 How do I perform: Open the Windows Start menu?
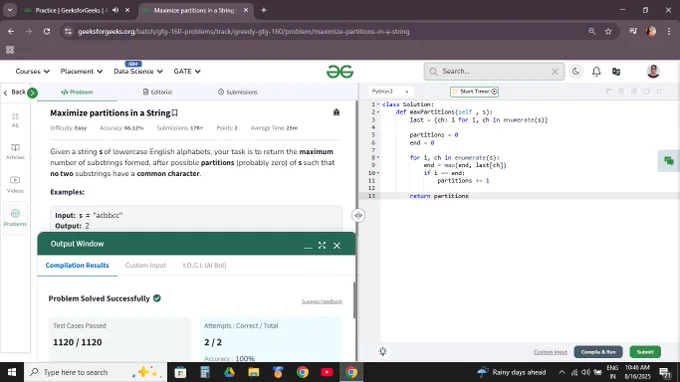[x=12, y=372]
